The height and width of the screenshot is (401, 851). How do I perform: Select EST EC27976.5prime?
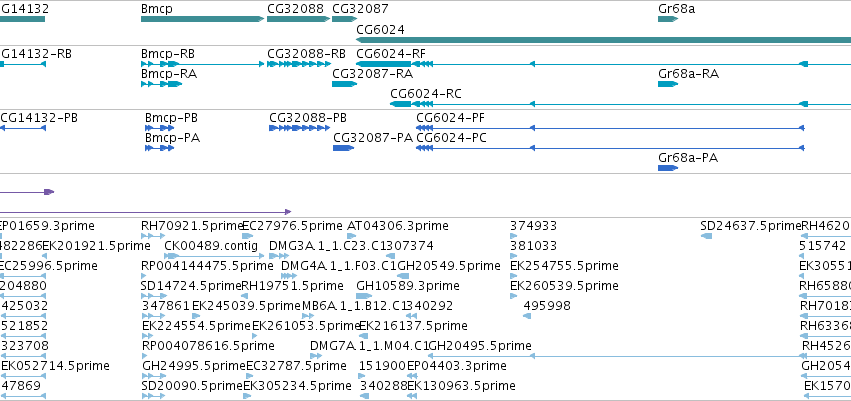pyautogui.click(x=292, y=226)
